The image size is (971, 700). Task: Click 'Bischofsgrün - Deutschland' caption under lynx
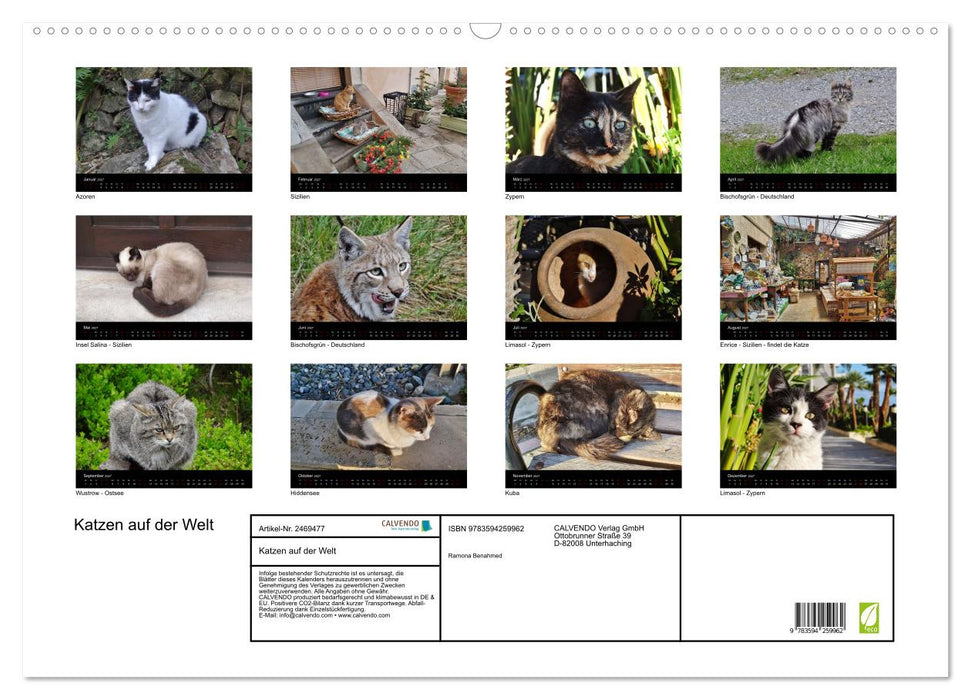coord(328,344)
